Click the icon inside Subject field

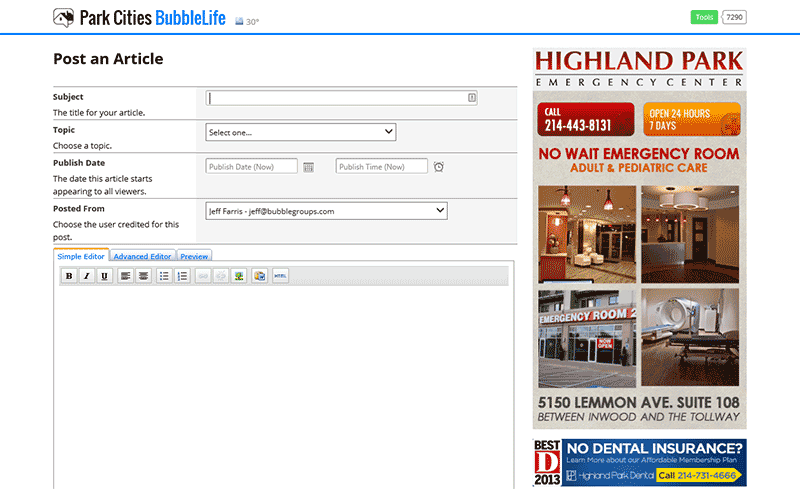pyautogui.click(x=472, y=97)
